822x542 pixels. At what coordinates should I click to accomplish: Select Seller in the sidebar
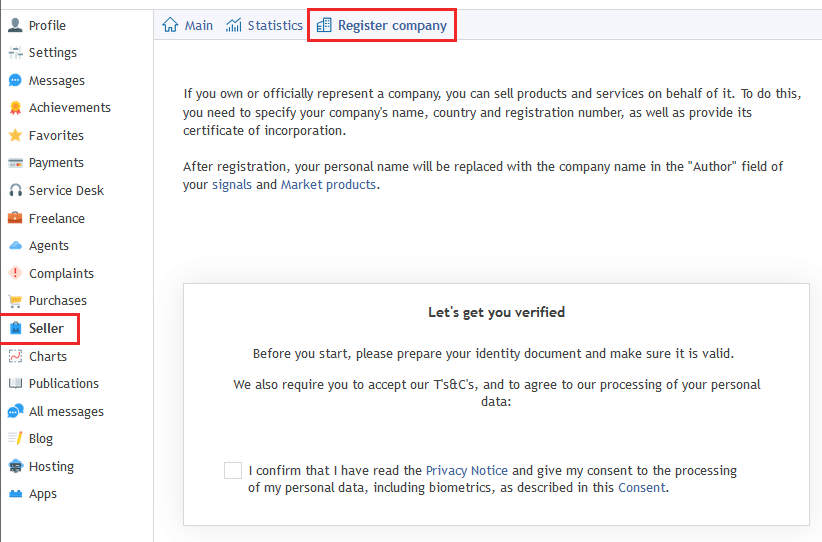pos(39,329)
